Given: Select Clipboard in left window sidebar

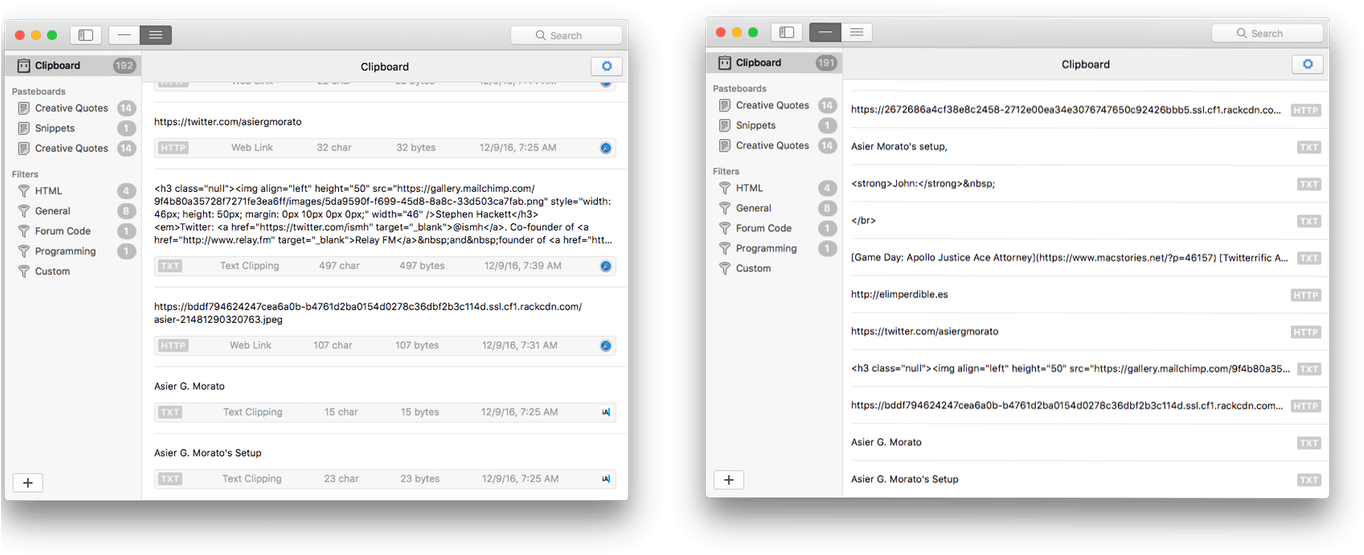Looking at the screenshot, I should coord(72,65).
